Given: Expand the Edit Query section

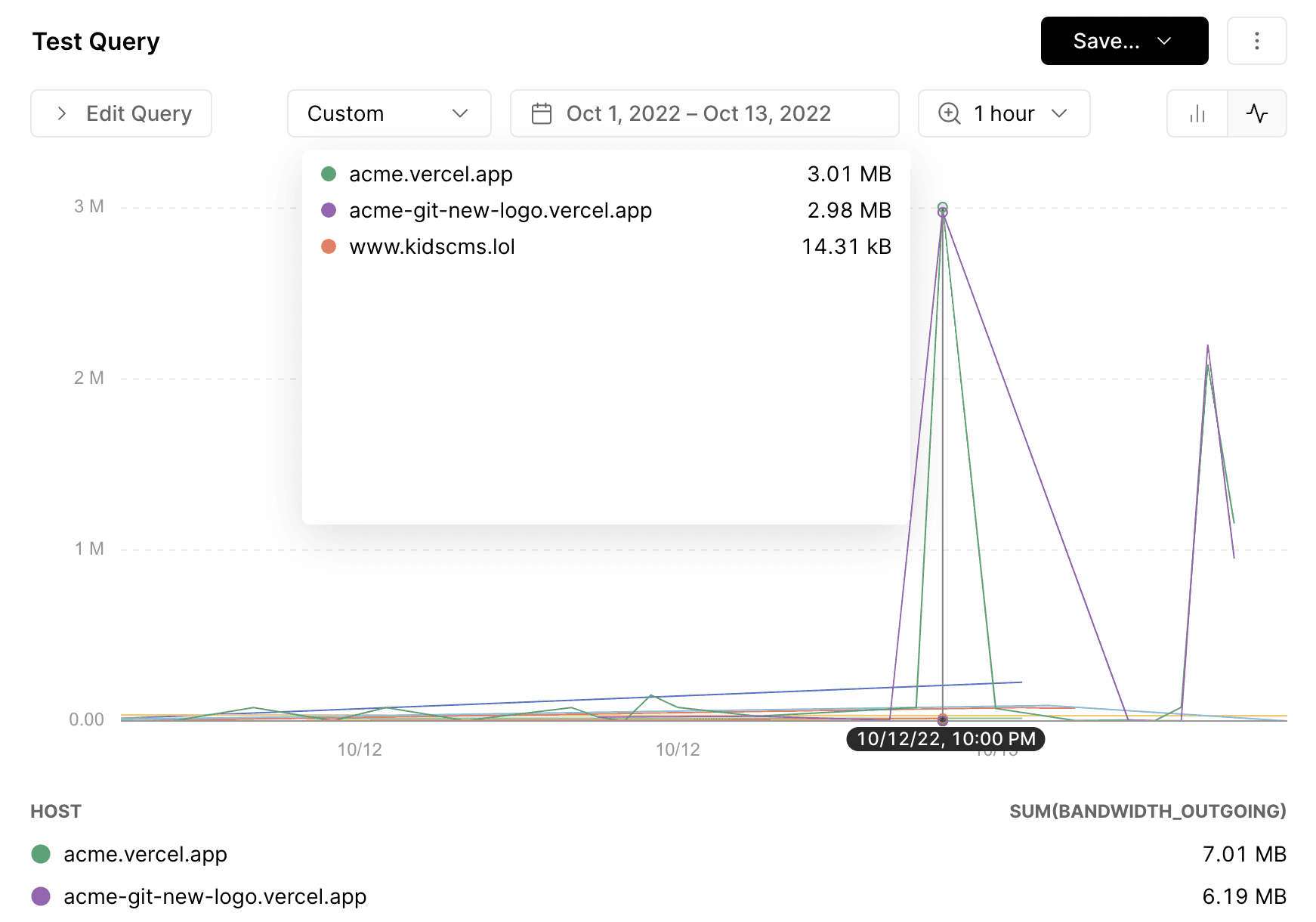Looking at the screenshot, I should tap(121, 113).
